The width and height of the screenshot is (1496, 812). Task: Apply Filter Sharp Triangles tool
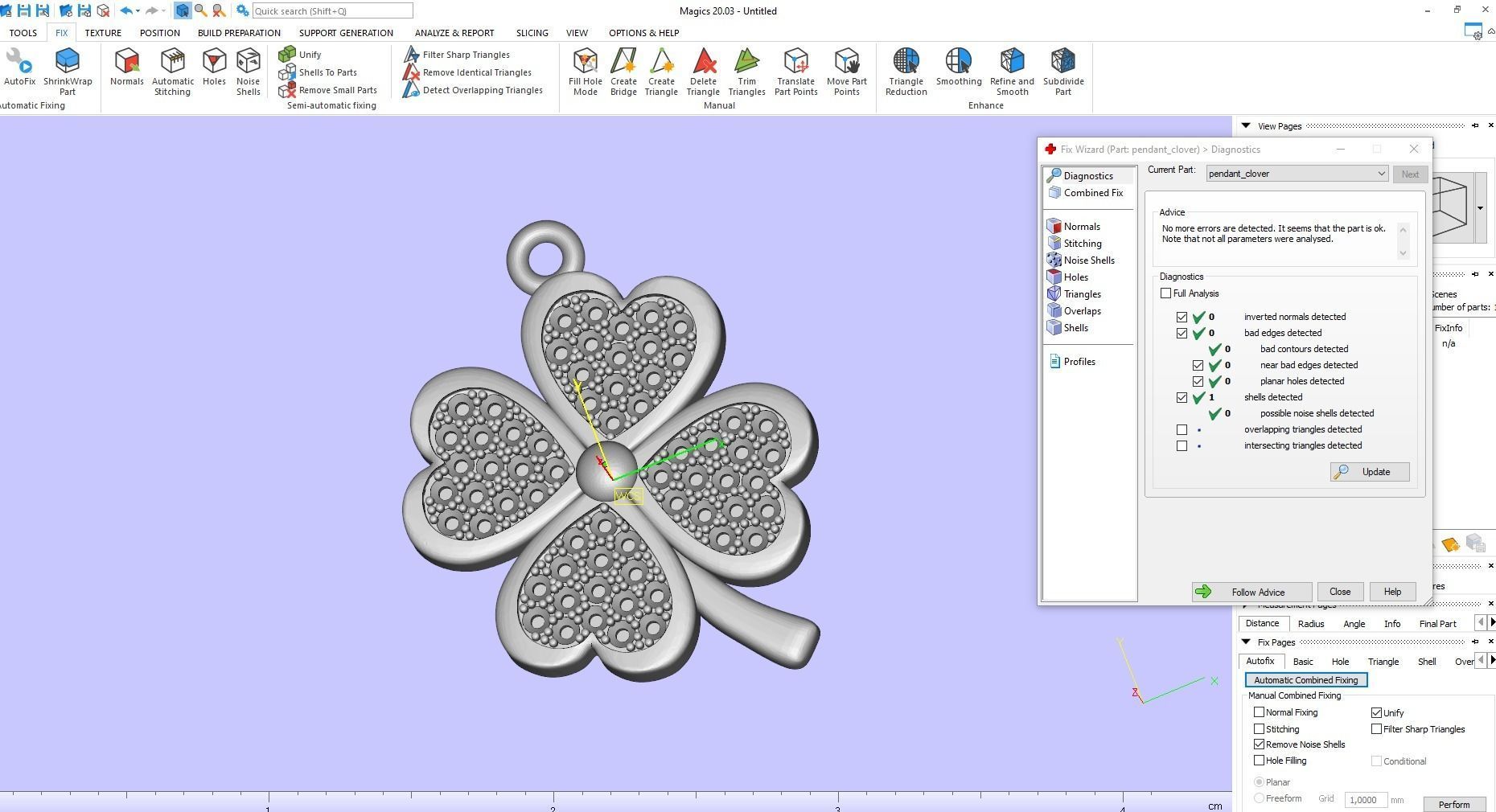pyautogui.click(x=457, y=55)
